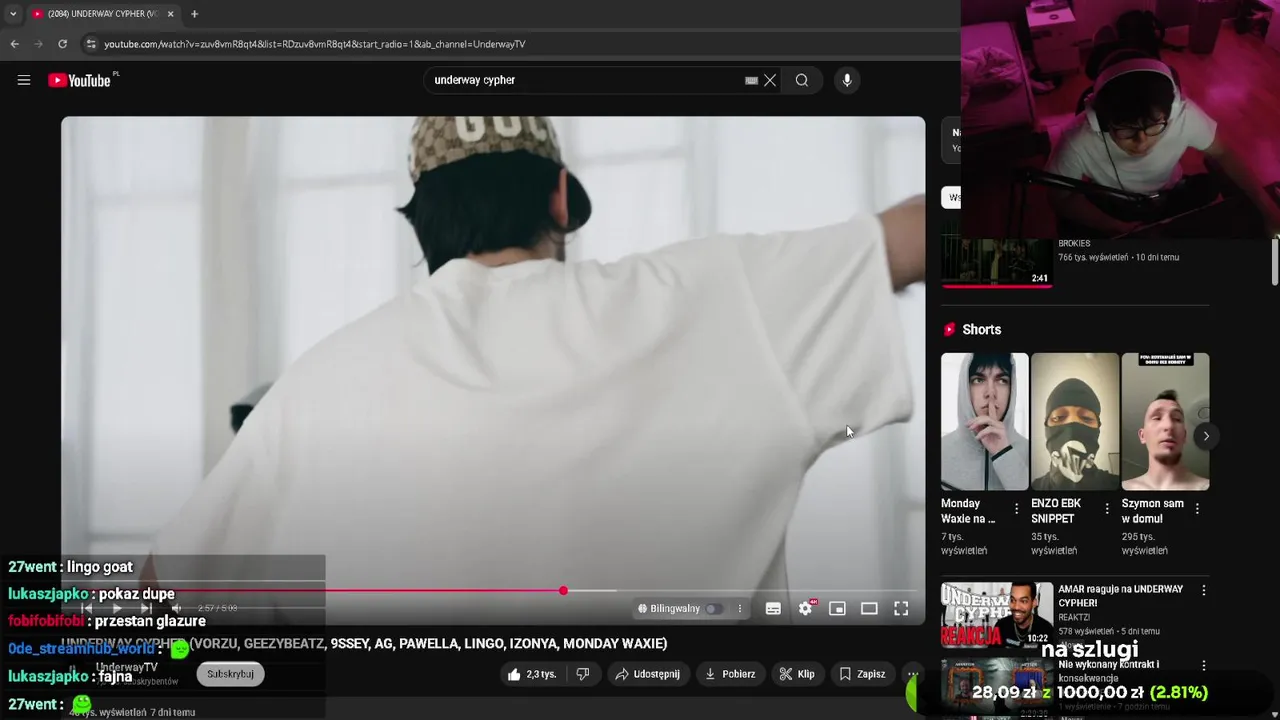Open options for the Monday Waxie short
This screenshot has width=1280, height=720.
pyautogui.click(x=1017, y=509)
